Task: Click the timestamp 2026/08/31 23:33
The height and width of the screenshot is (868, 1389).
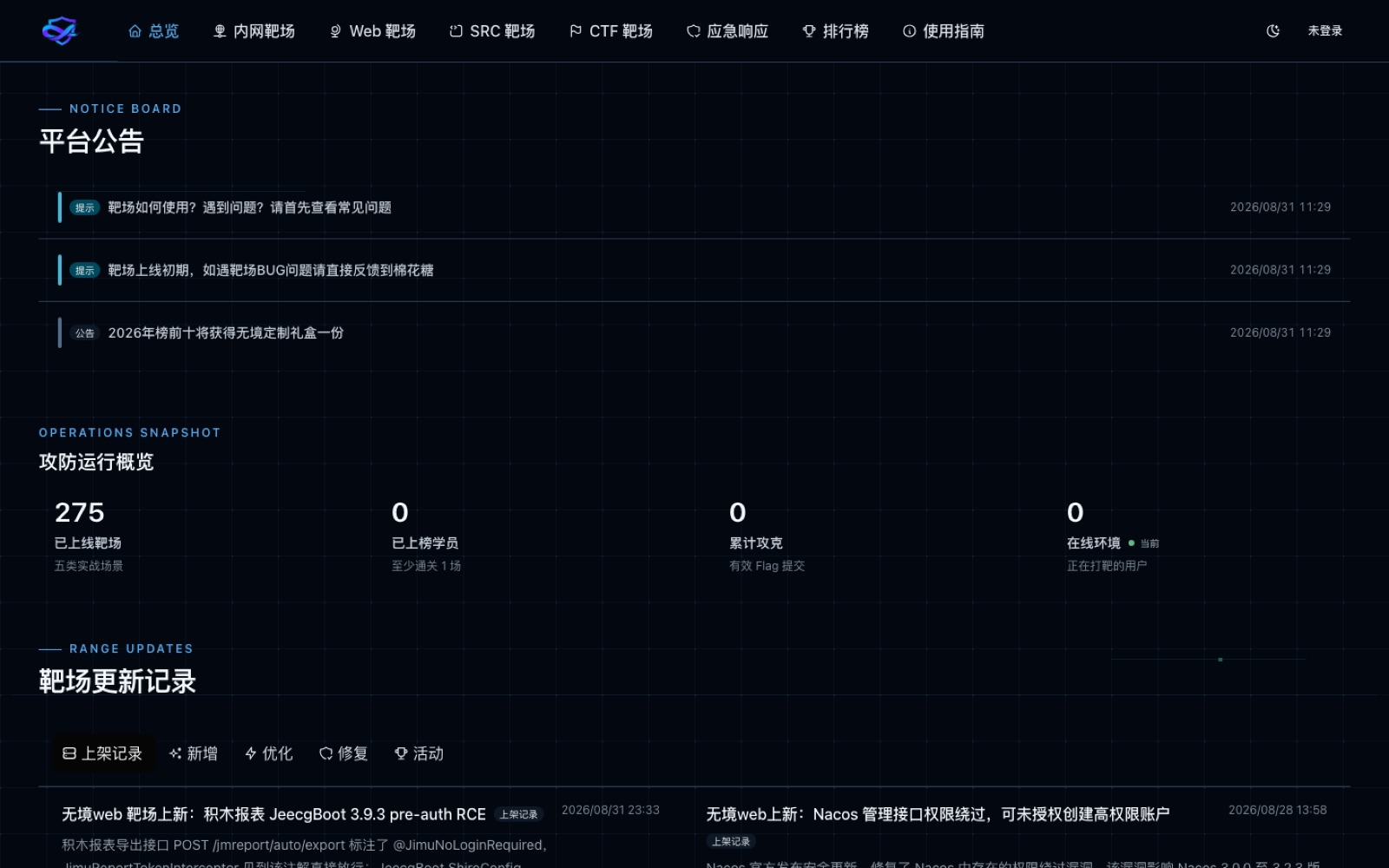Action: (610, 810)
